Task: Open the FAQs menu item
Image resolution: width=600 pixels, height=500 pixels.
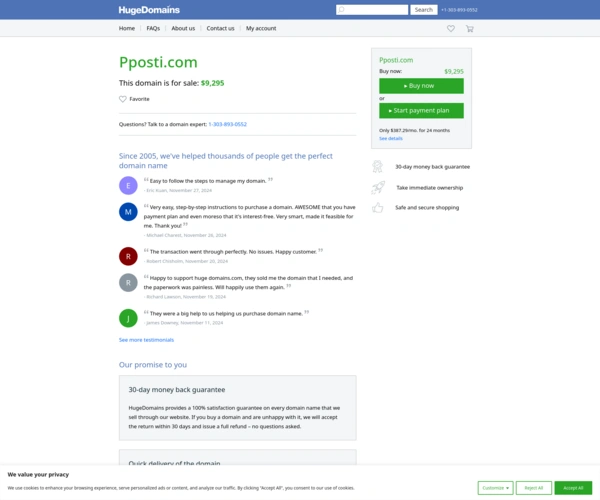Action: coord(153,29)
